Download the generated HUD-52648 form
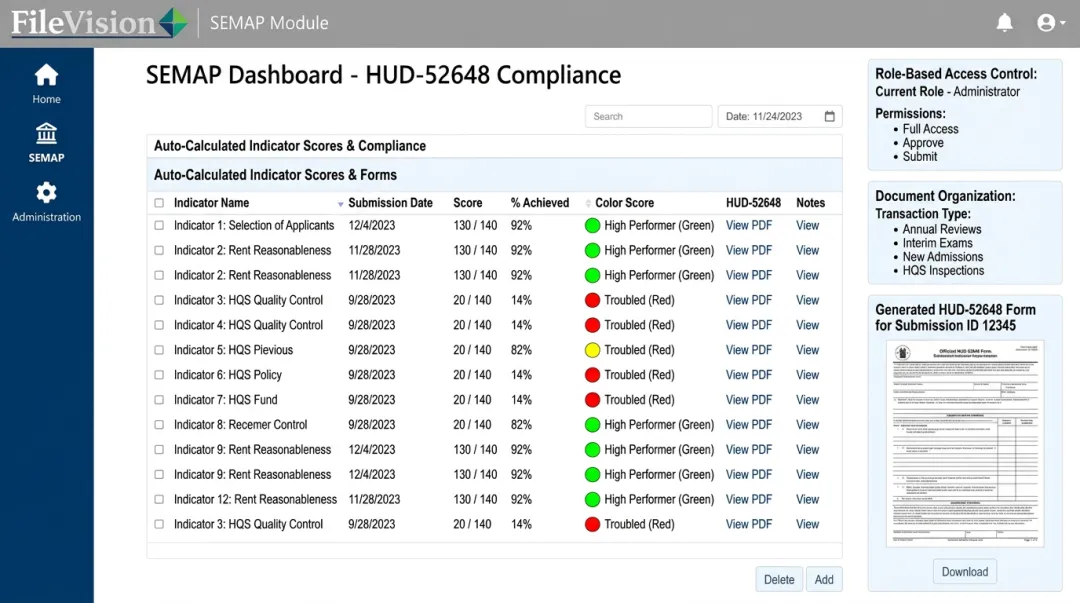 (964, 572)
